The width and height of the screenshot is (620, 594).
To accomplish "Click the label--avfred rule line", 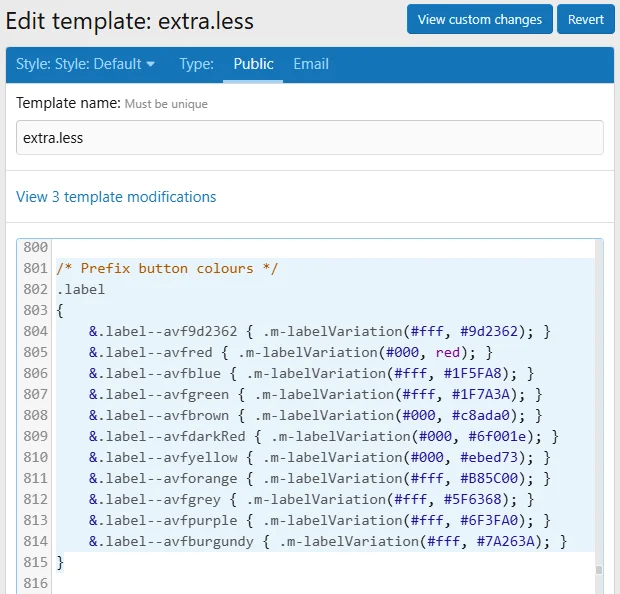I will [291, 352].
